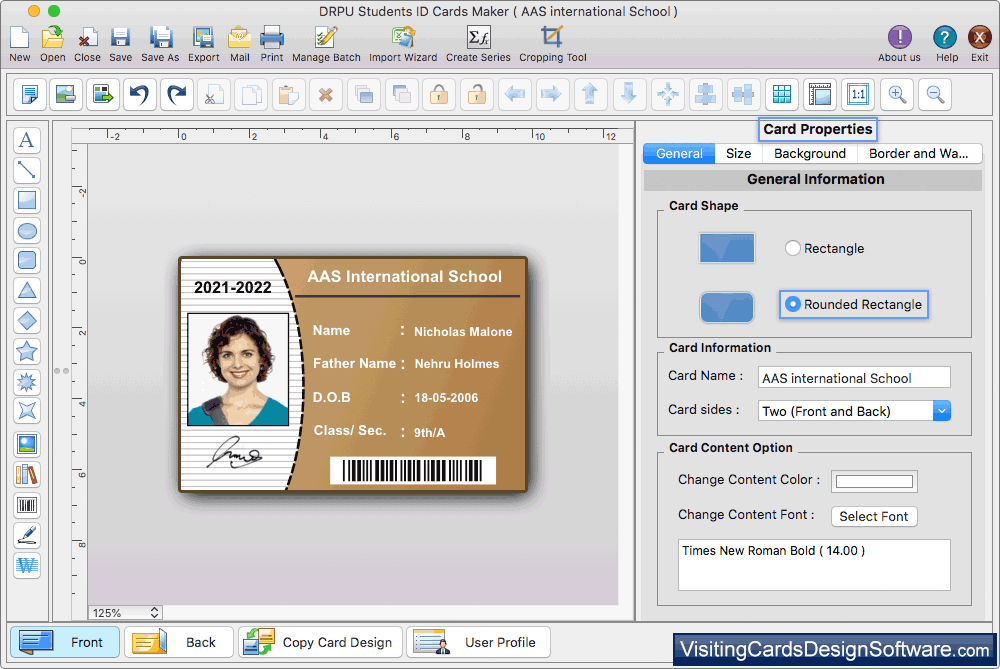This screenshot has width=1000, height=669.
Task: Open the Card sides dropdown
Action: pos(854,411)
